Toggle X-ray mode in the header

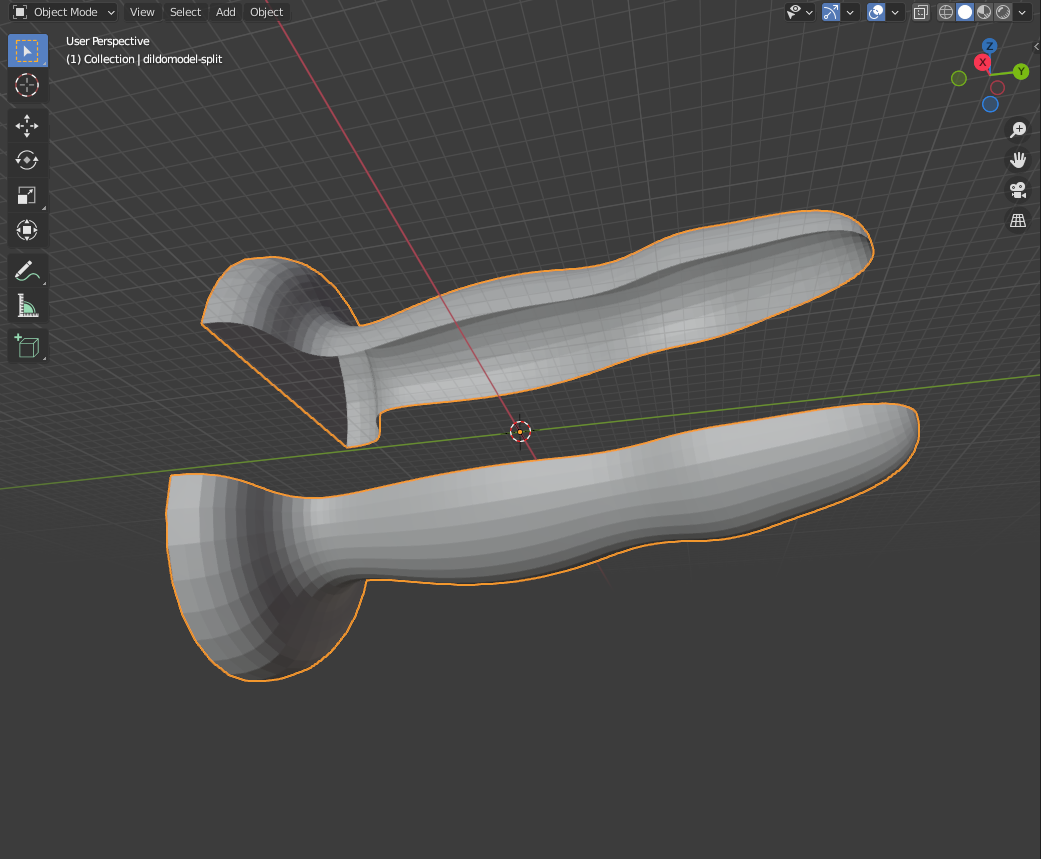[921, 12]
